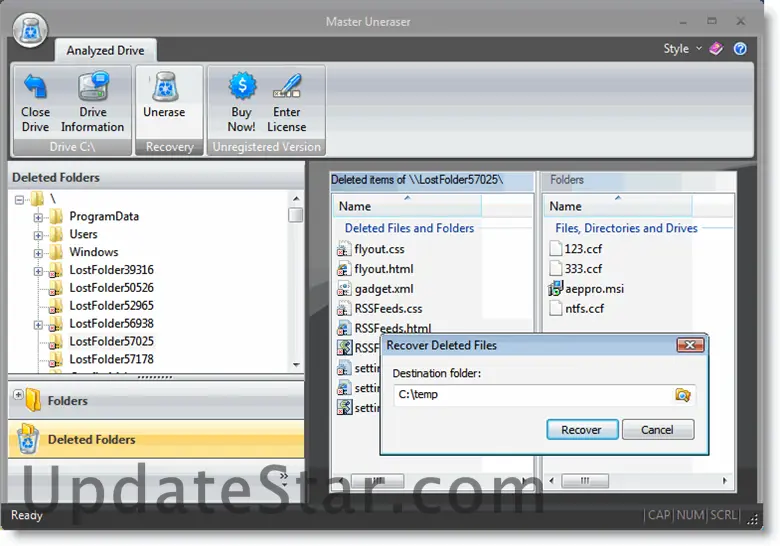780x546 pixels.
Task: Expand the ProgramData tree node
Action: coord(39,217)
